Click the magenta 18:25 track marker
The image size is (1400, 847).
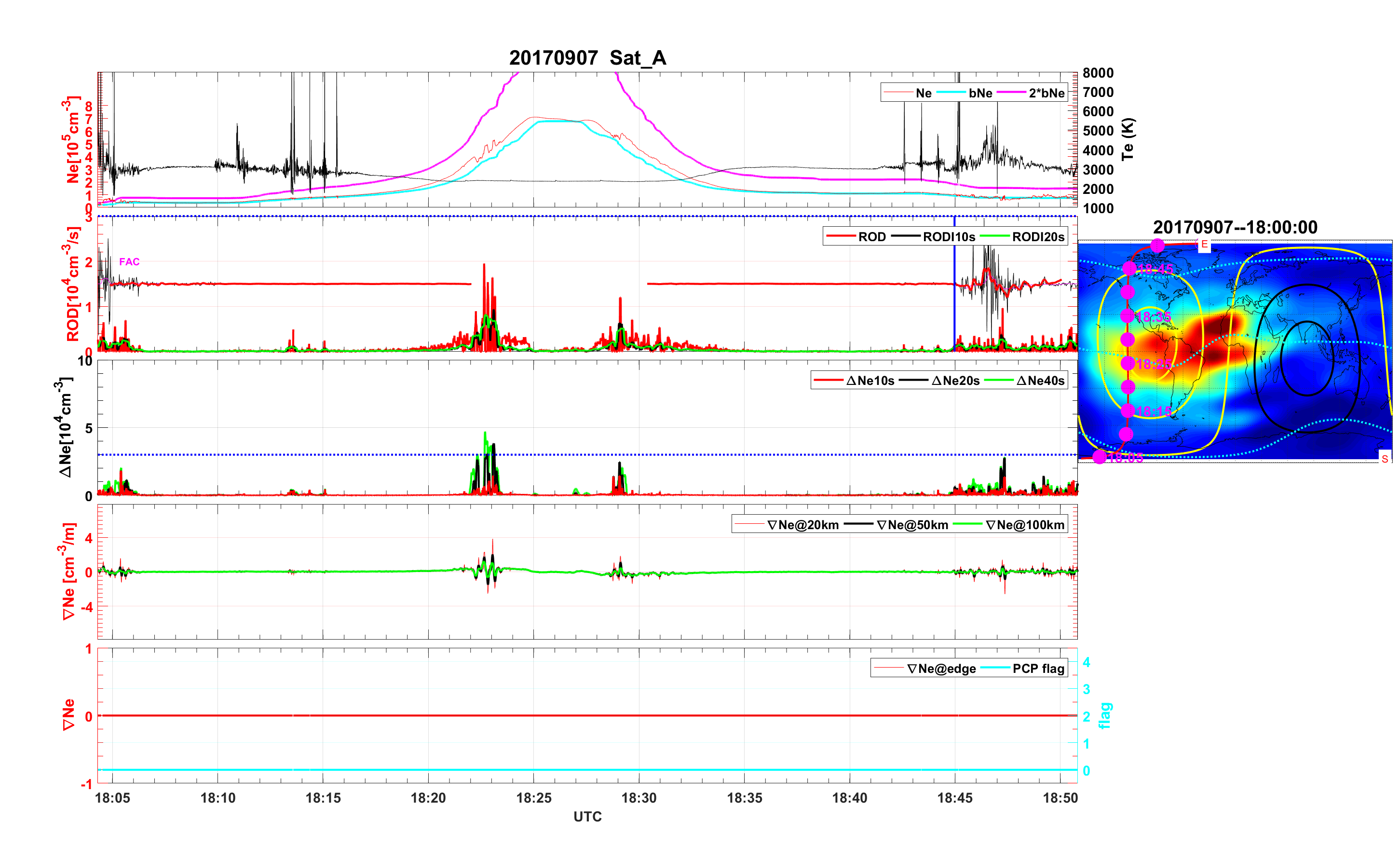[1128, 363]
